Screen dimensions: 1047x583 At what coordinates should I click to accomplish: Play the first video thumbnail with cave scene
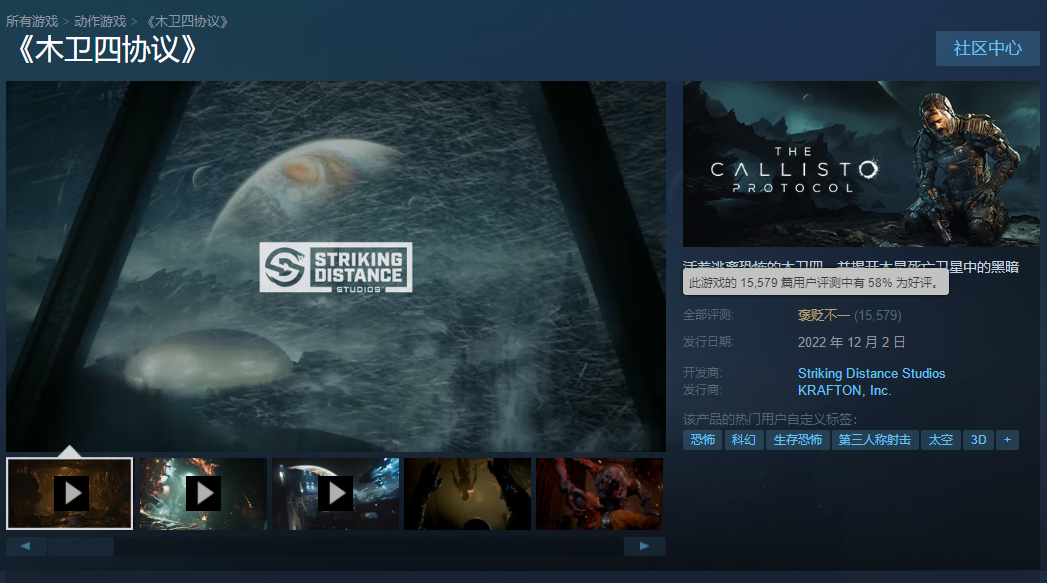(x=69, y=494)
